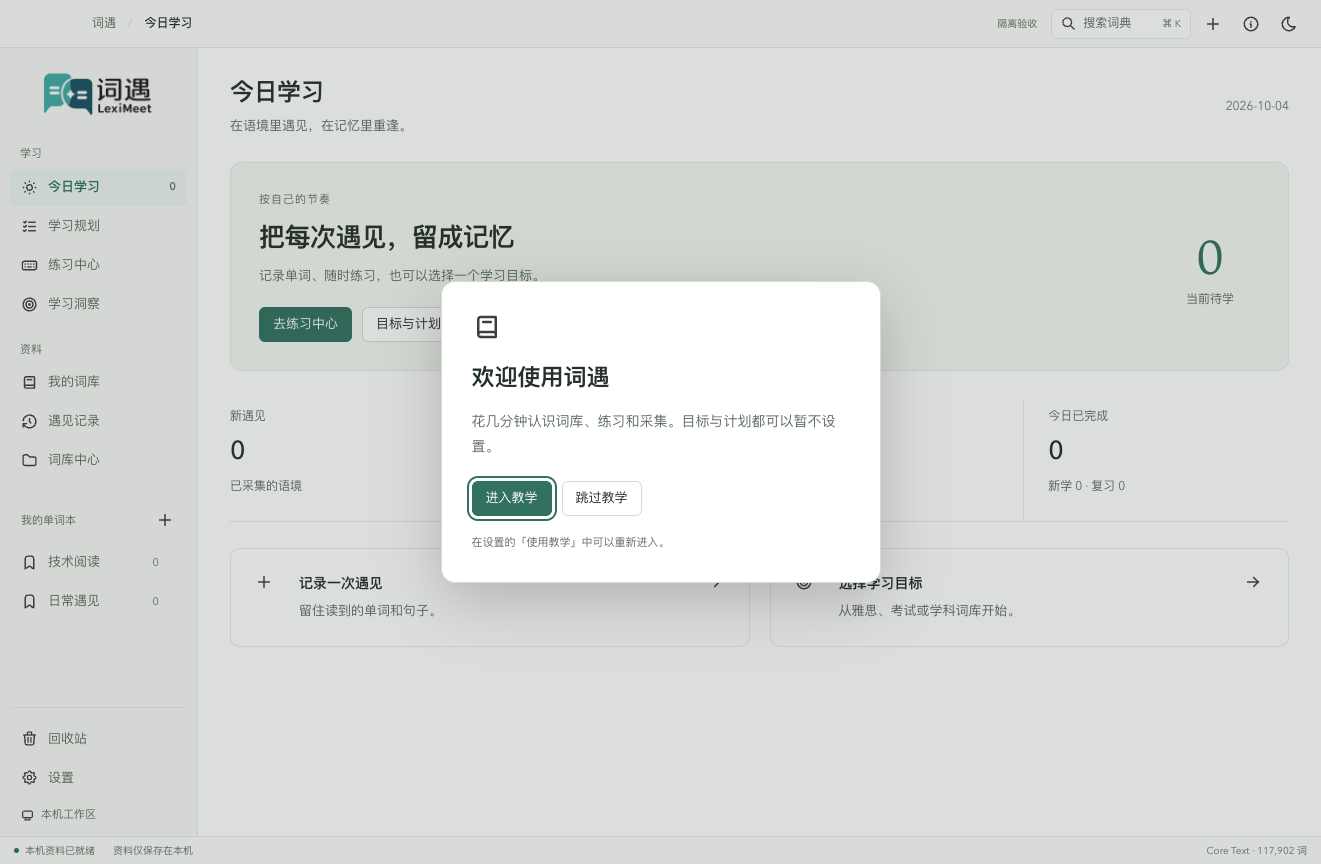This screenshot has height=864, width=1321.
Task: Add a new wordbook with plus icon
Action: coord(165,520)
